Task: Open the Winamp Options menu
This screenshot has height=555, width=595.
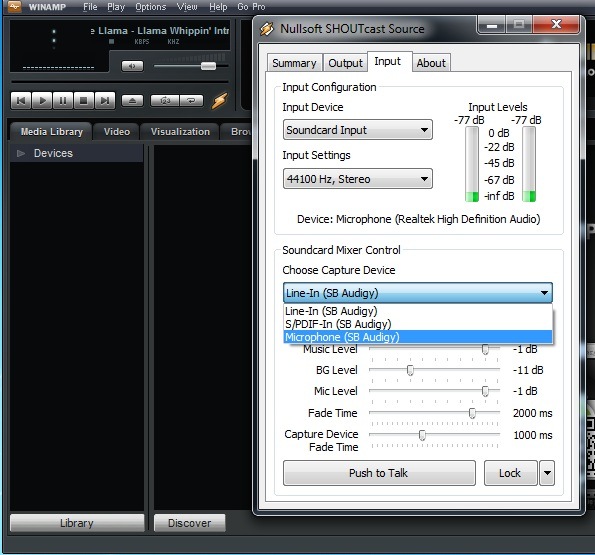Action: coord(151,7)
